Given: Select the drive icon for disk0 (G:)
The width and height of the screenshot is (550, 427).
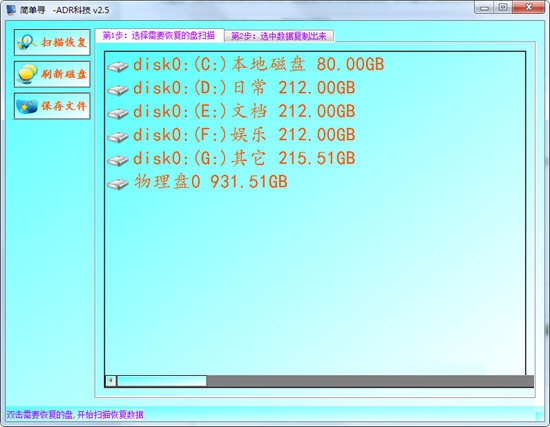Looking at the screenshot, I should pos(118,161).
